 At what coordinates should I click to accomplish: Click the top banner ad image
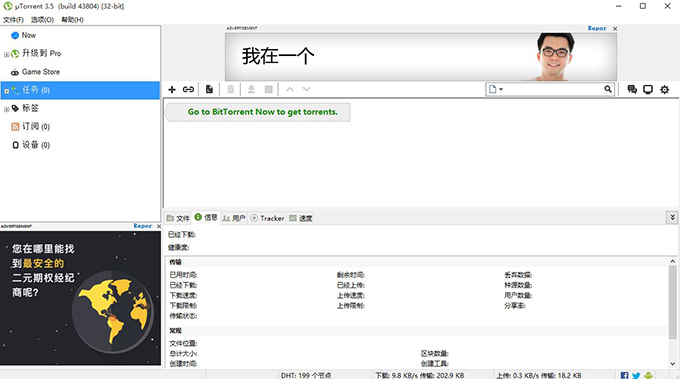tap(421, 57)
